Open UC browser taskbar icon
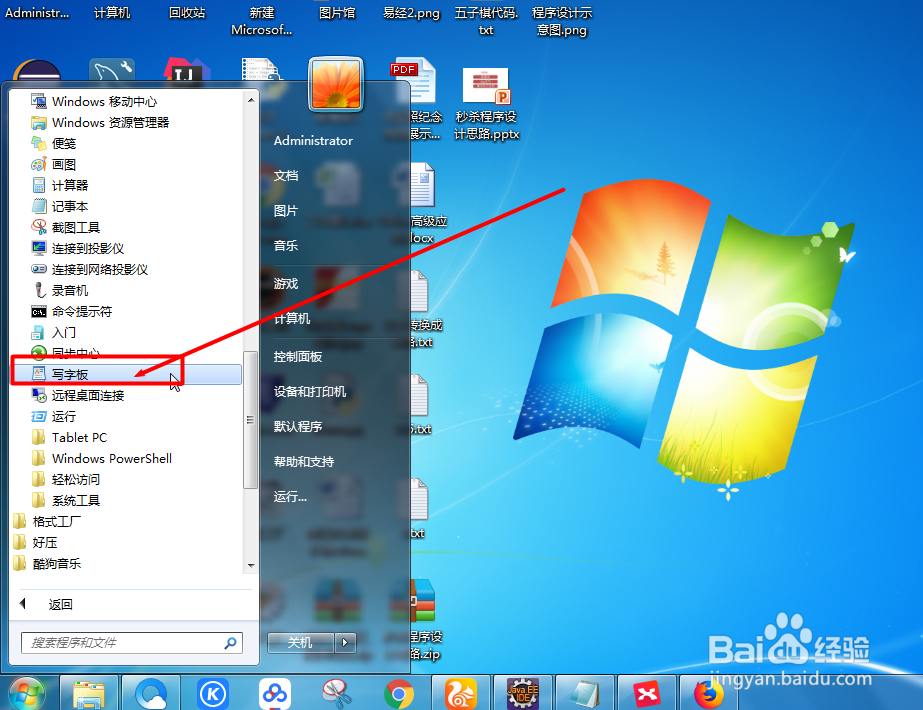Screen dimensions: 923x710 461,695
